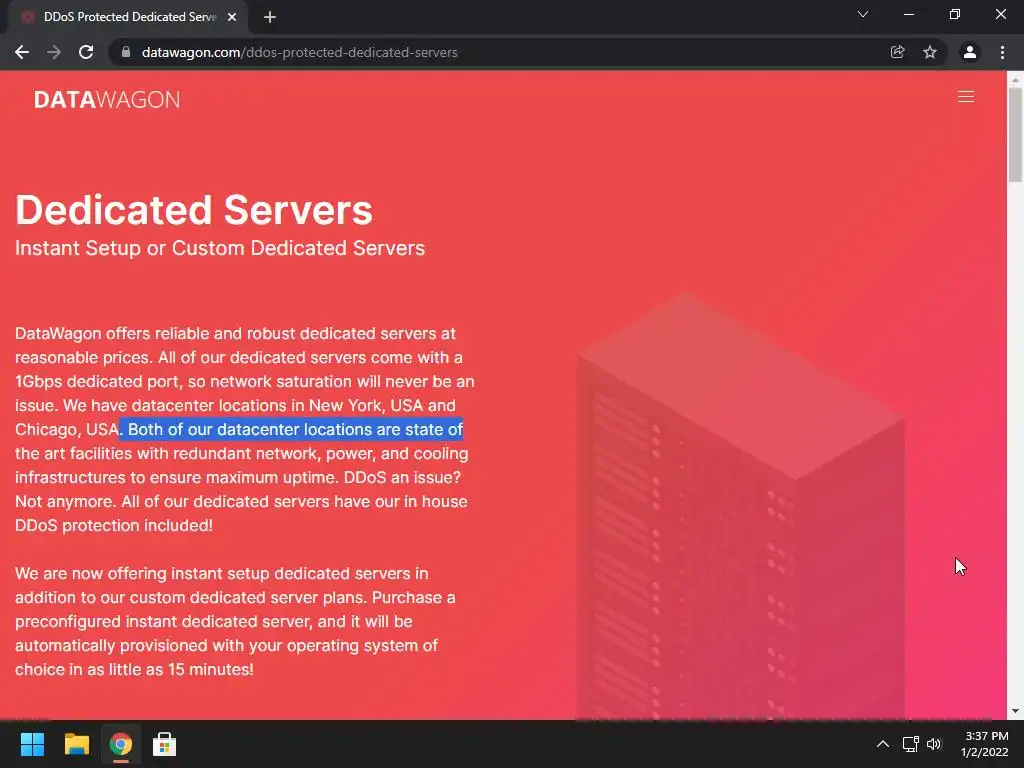Reload the current page

86,52
